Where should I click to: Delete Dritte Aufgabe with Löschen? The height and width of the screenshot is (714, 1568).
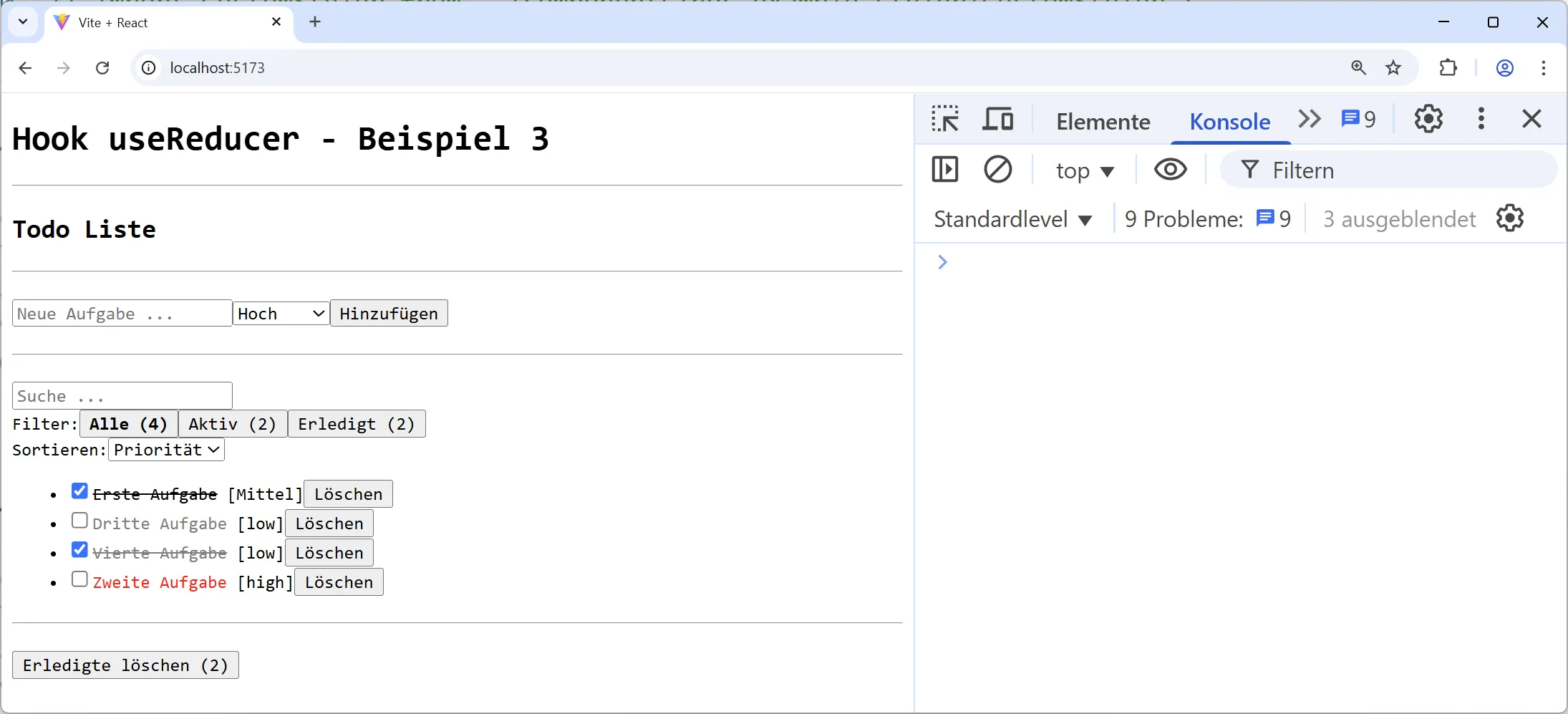329,524
